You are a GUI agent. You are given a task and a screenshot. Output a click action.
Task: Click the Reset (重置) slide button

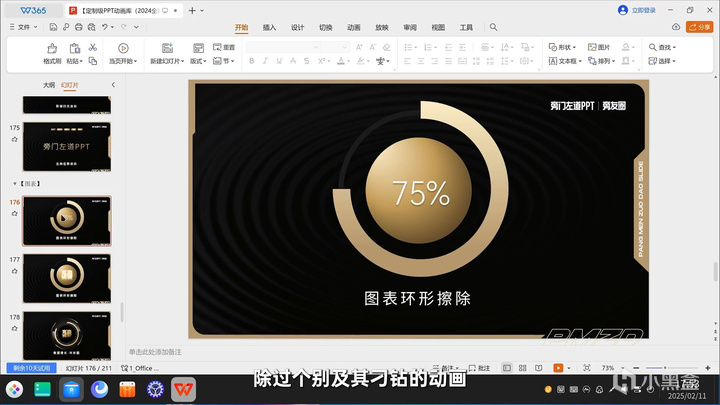click(224, 47)
